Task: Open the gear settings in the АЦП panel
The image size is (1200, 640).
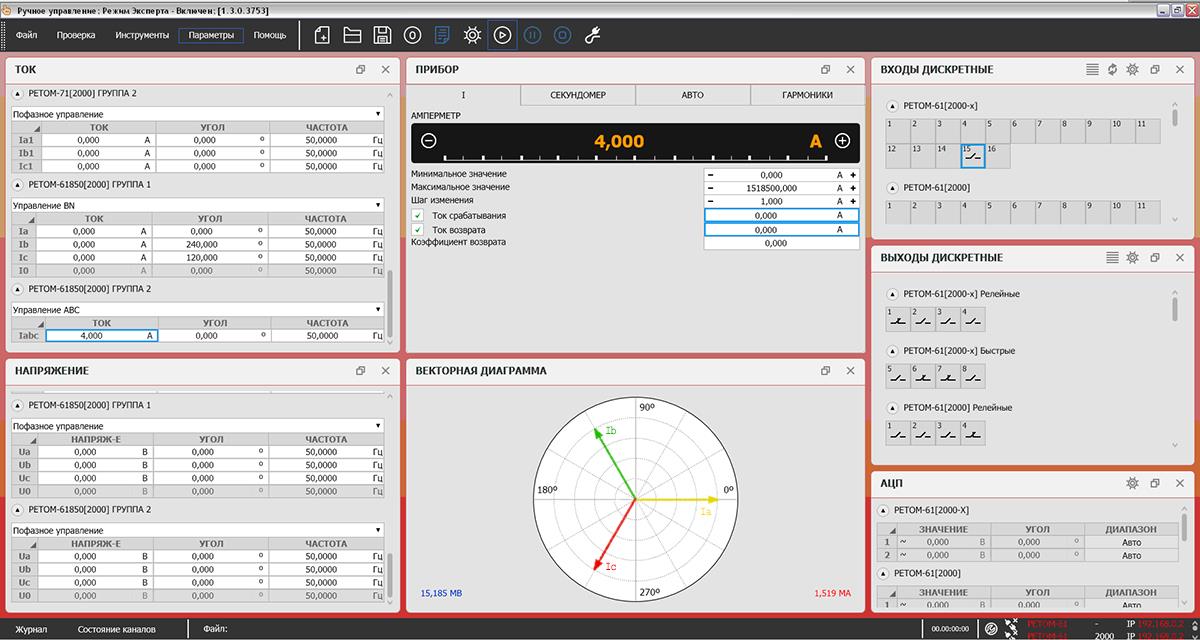Action: [x=1132, y=483]
